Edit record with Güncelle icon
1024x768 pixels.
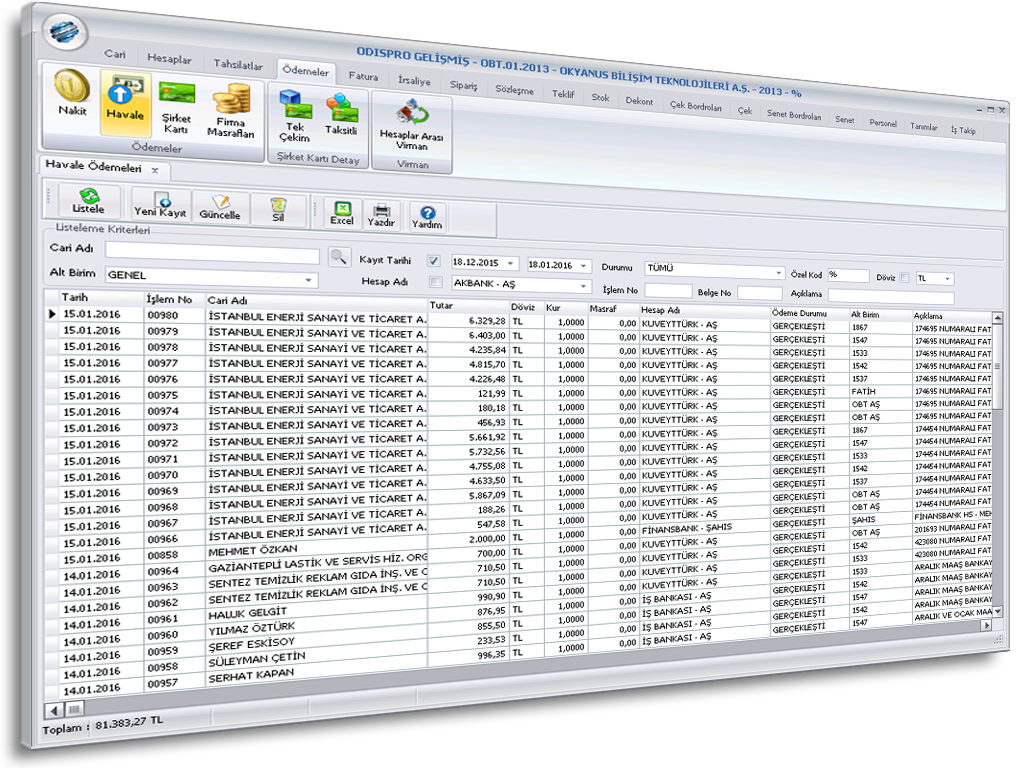[220, 206]
